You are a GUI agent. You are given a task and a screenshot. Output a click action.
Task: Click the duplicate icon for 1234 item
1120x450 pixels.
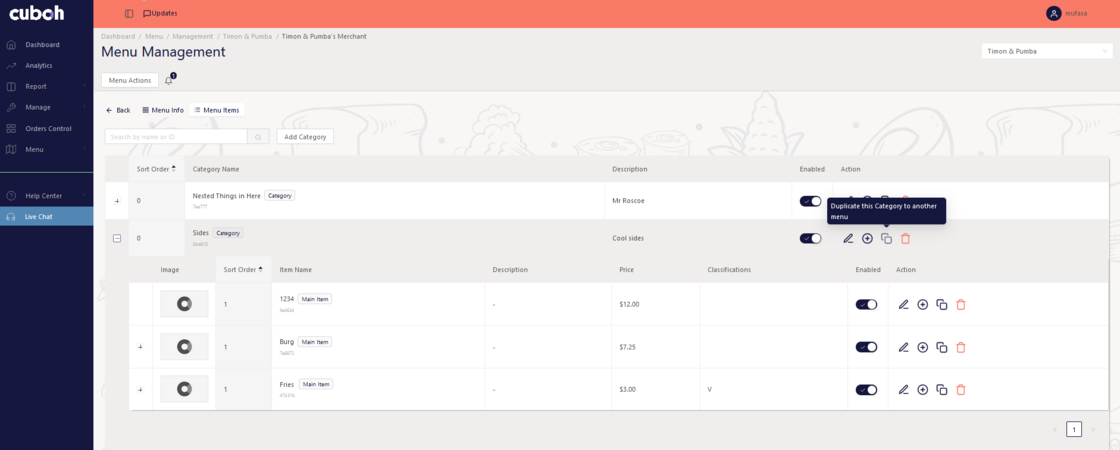tap(942, 304)
